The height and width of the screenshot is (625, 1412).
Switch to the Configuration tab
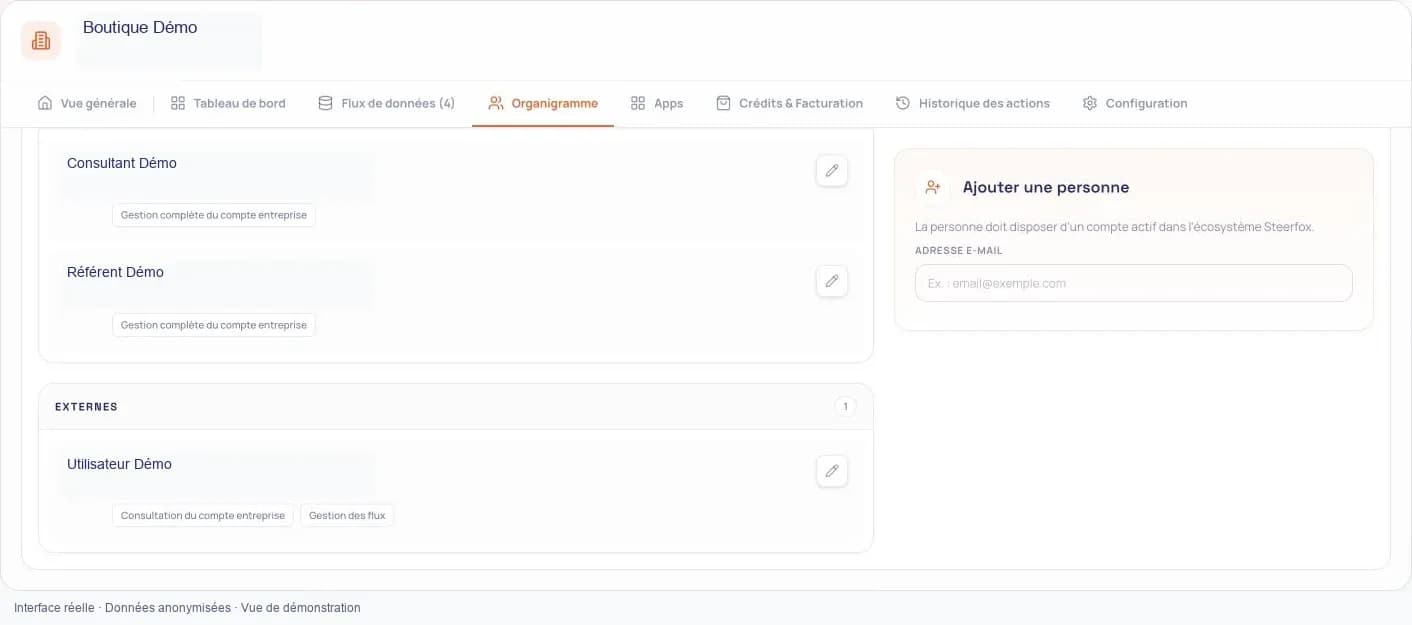(x=1135, y=103)
